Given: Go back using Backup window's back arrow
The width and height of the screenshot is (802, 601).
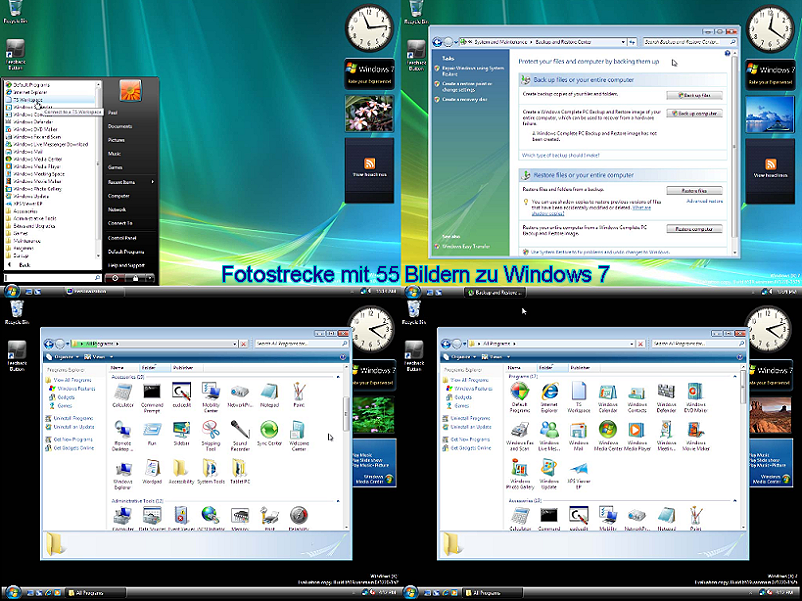Looking at the screenshot, I should click(x=437, y=42).
